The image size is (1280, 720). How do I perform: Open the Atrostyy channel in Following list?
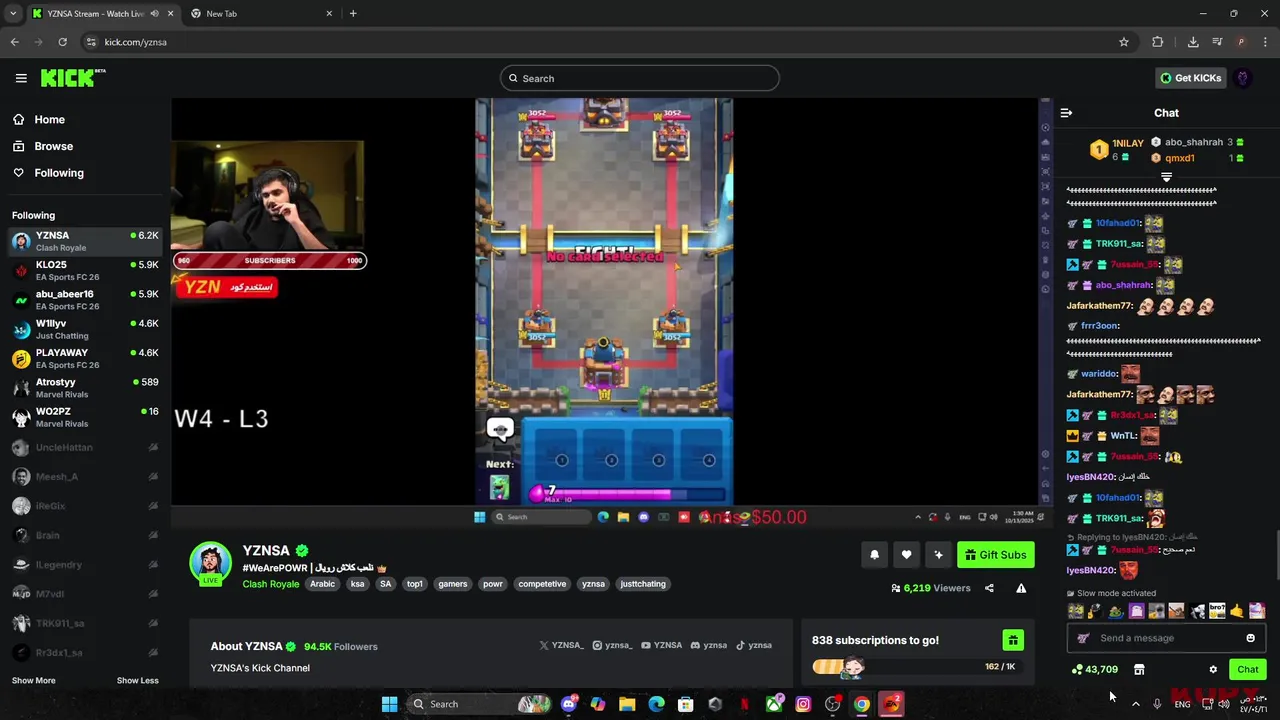tap(85, 388)
